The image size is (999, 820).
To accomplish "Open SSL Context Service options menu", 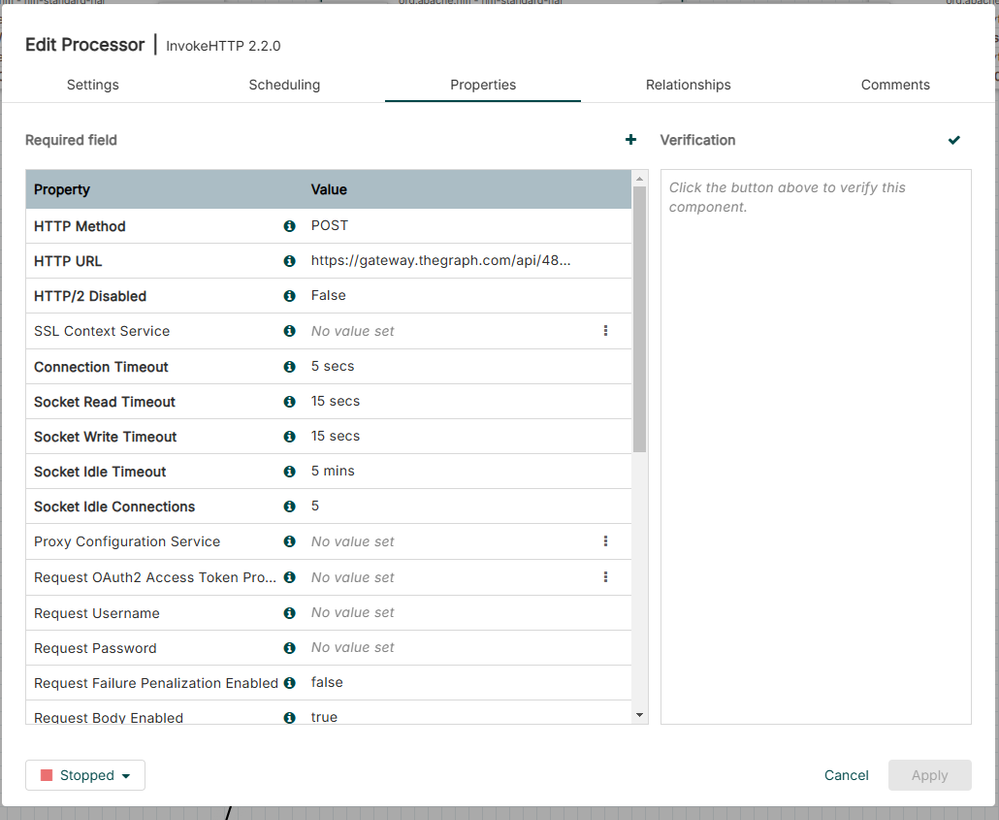I will pos(605,331).
